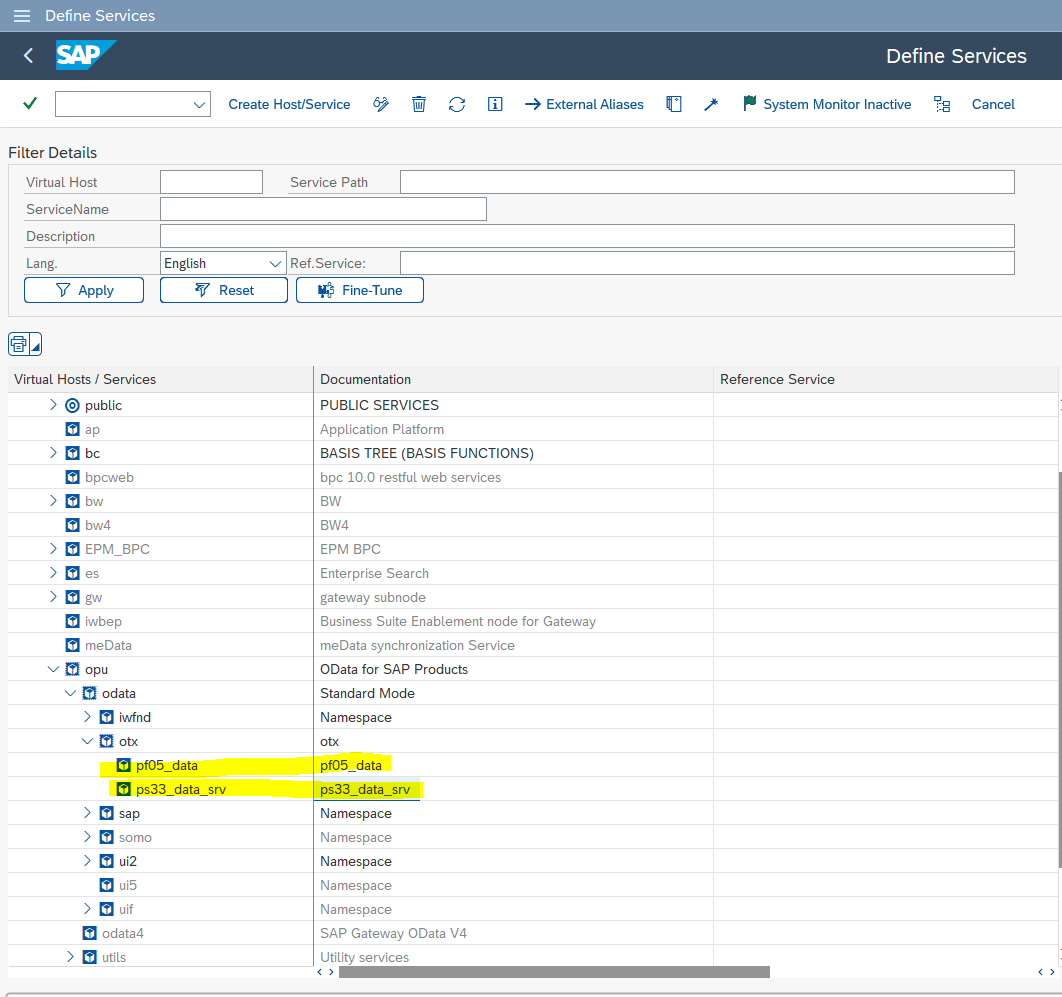Focus the Description field
Screen dimensions: 1062x997
tap(587, 236)
